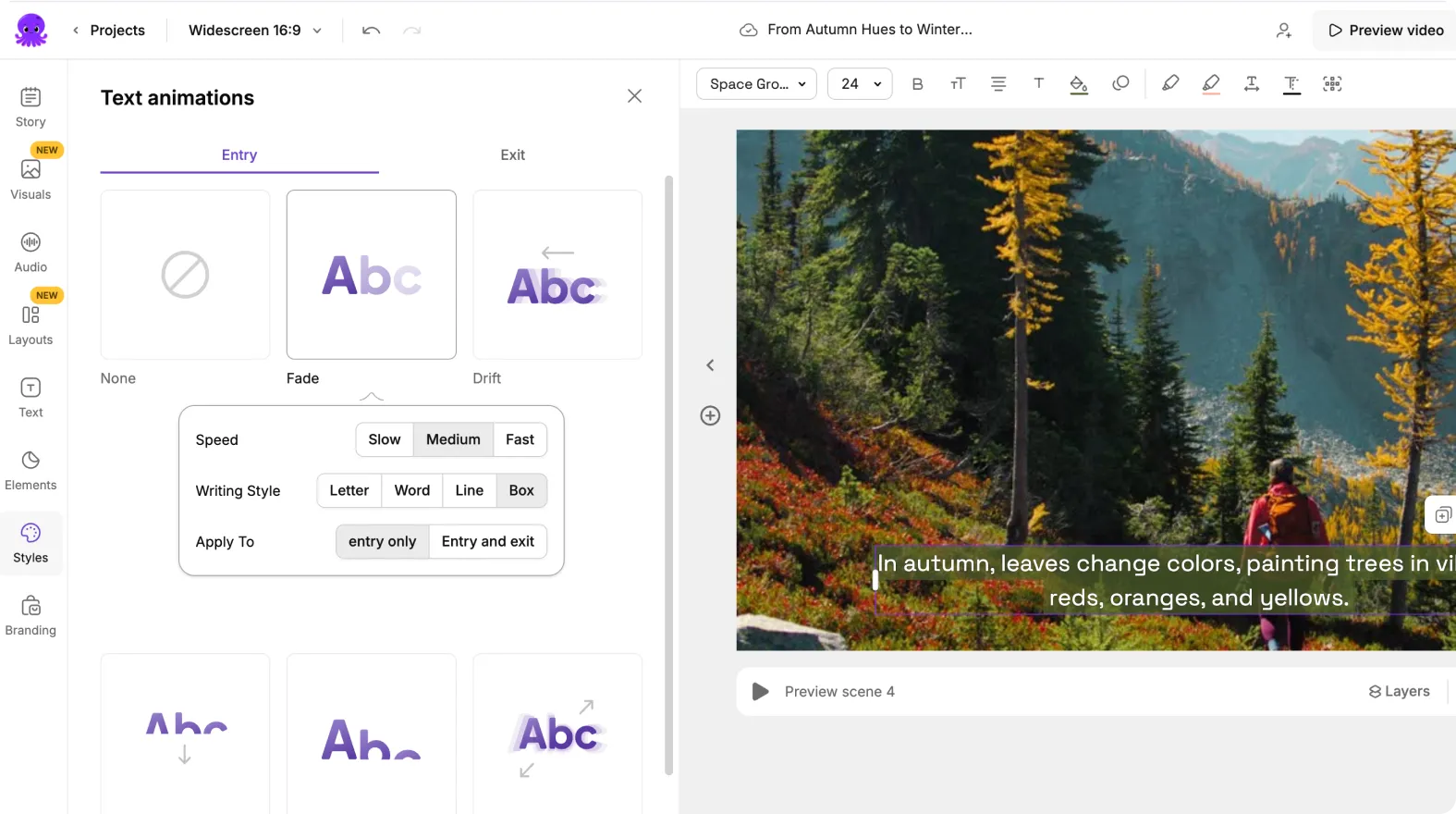This screenshot has width=1456, height=814.
Task: Click the Speed label text
Action: coord(217,440)
